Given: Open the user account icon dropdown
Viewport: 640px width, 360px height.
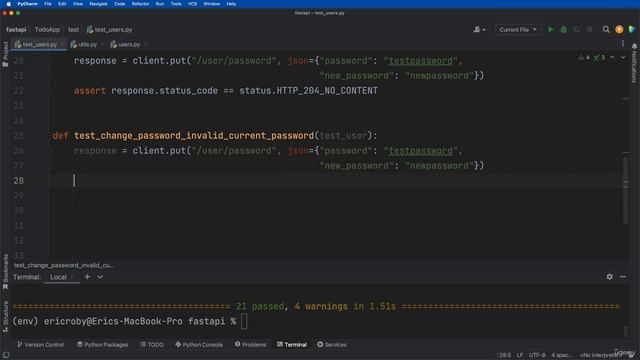Looking at the screenshot, I should [x=479, y=29].
